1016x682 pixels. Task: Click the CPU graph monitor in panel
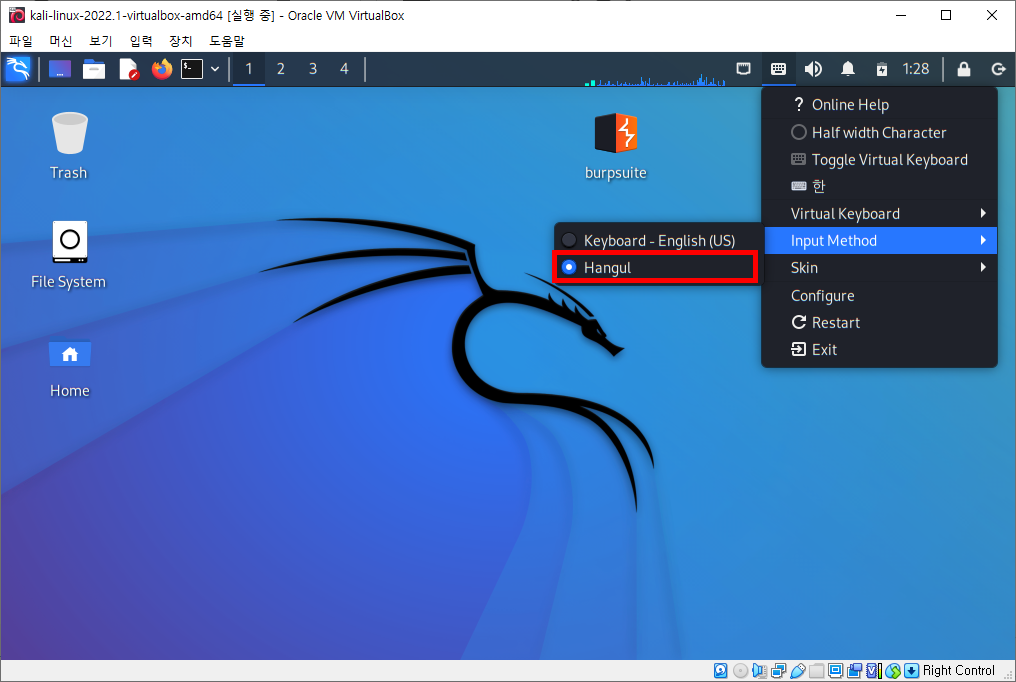tap(654, 80)
